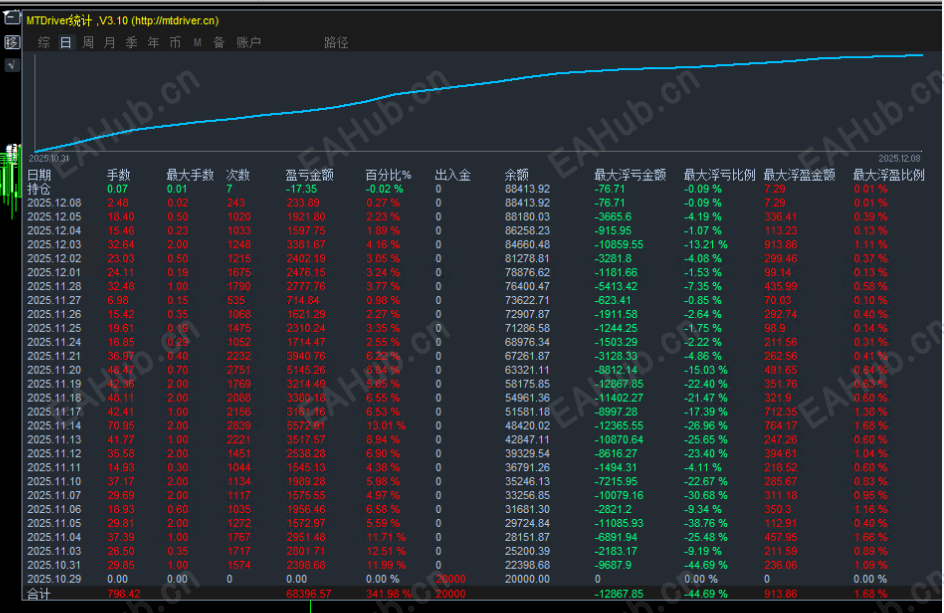Click the 移 move panel icon
Image resolution: width=944 pixels, height=613 pixels.
pyautogui.click(x=11, y=42)
